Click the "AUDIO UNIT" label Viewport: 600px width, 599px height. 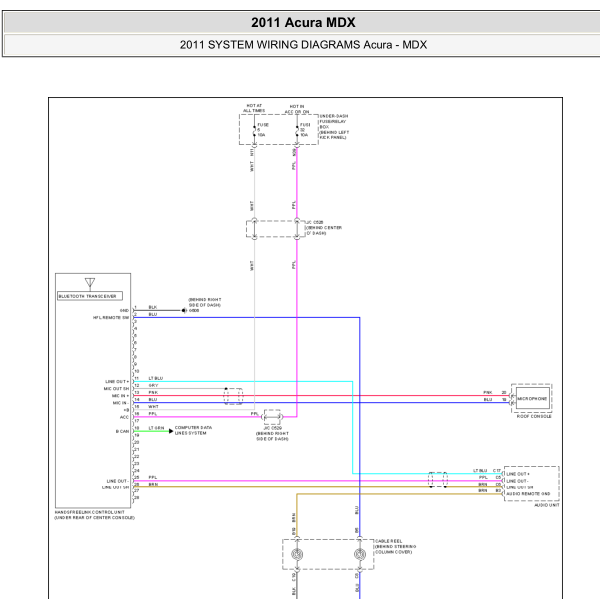547,505
